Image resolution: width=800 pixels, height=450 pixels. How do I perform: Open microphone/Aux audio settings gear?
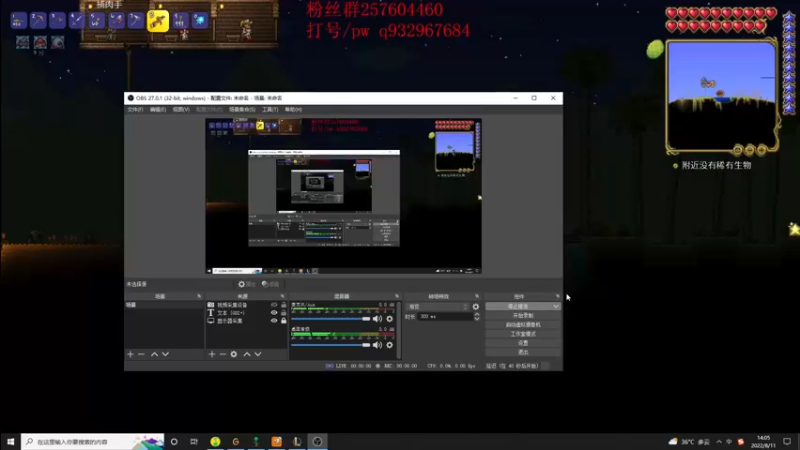pos(390,319)
